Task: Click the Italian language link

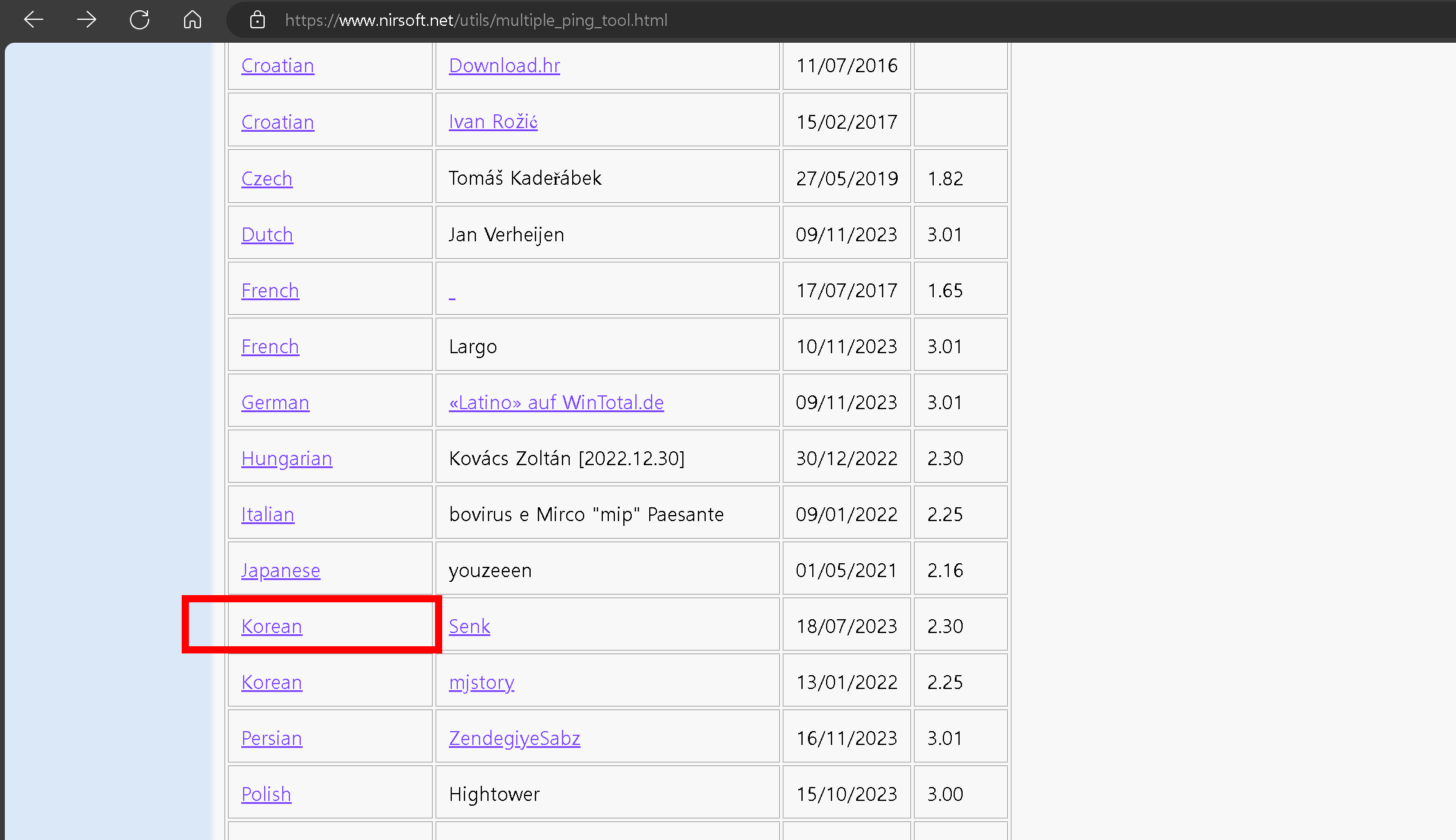Action: pyautogui.click(x=268, y=514)
